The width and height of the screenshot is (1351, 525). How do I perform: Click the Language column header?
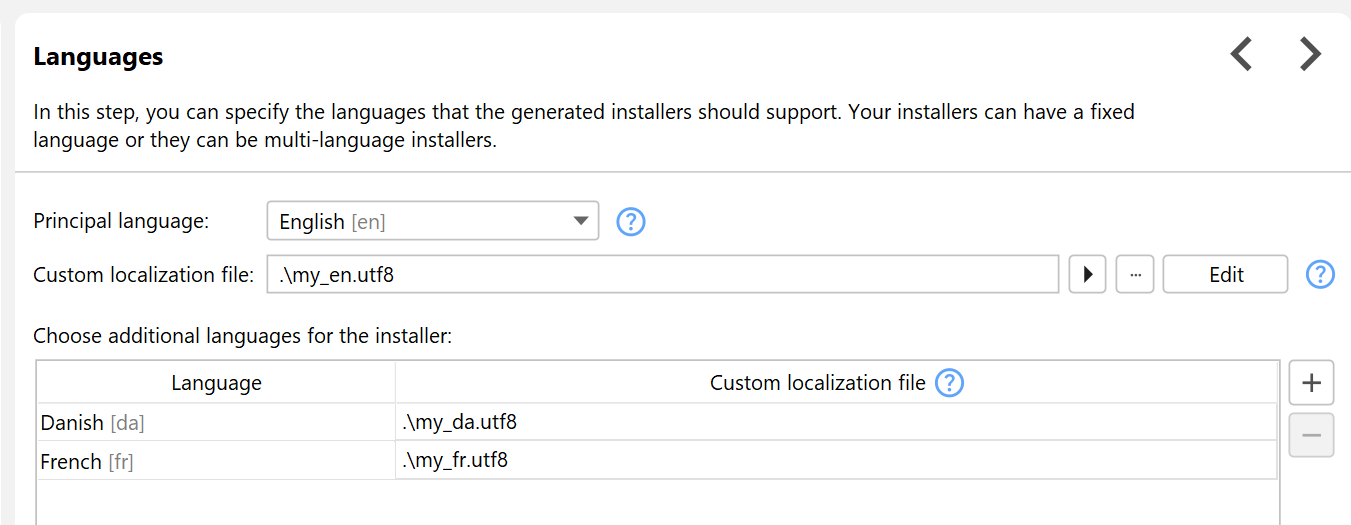pyautogui.click(x=216, y=383)
